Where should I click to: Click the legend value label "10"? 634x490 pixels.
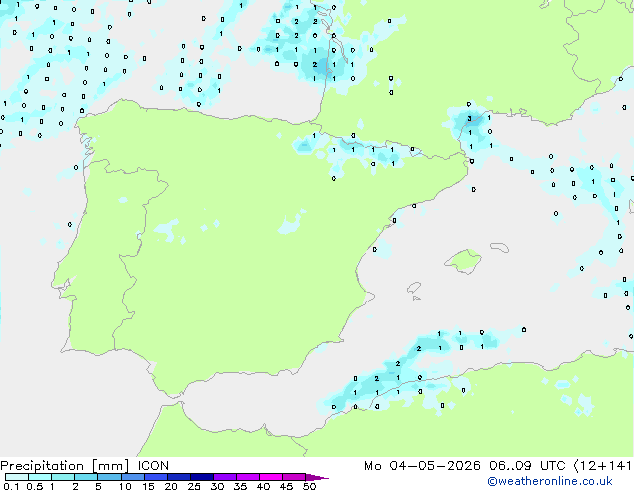[x=125, y=486]
